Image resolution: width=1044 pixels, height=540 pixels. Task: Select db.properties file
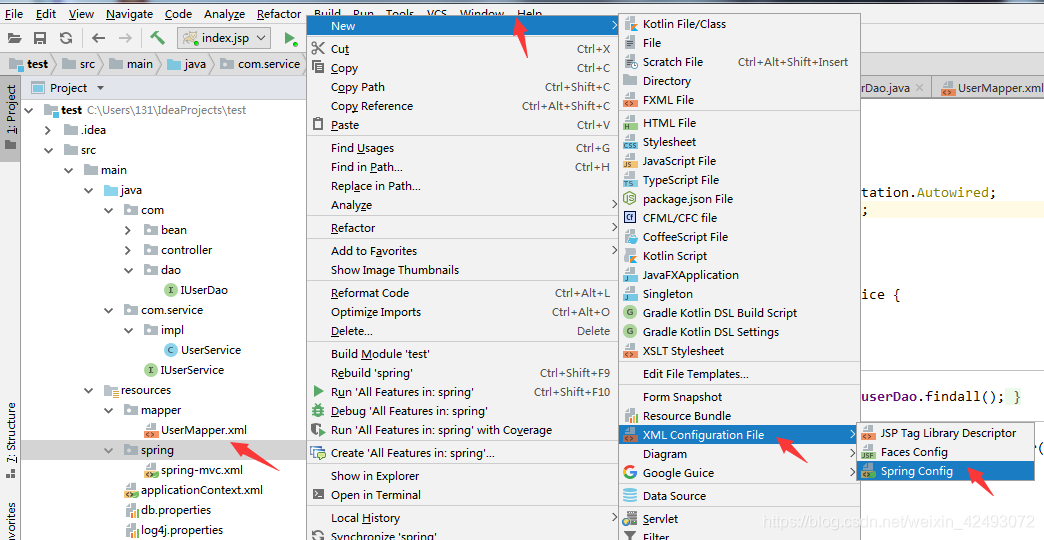pyautogui.click(x=168, y=510)
